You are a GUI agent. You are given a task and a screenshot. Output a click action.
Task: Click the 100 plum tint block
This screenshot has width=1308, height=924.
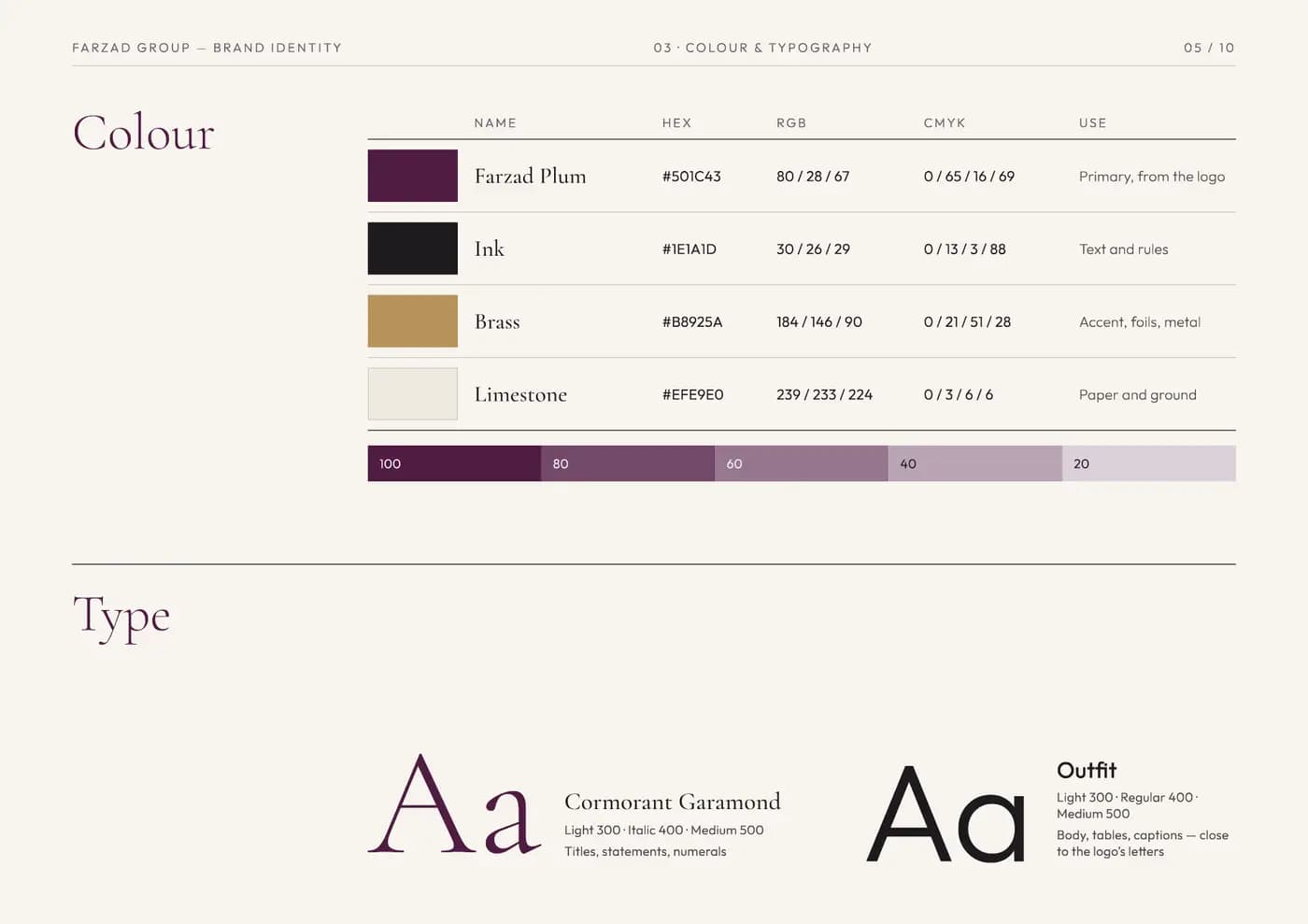click(x=454, y=463)
